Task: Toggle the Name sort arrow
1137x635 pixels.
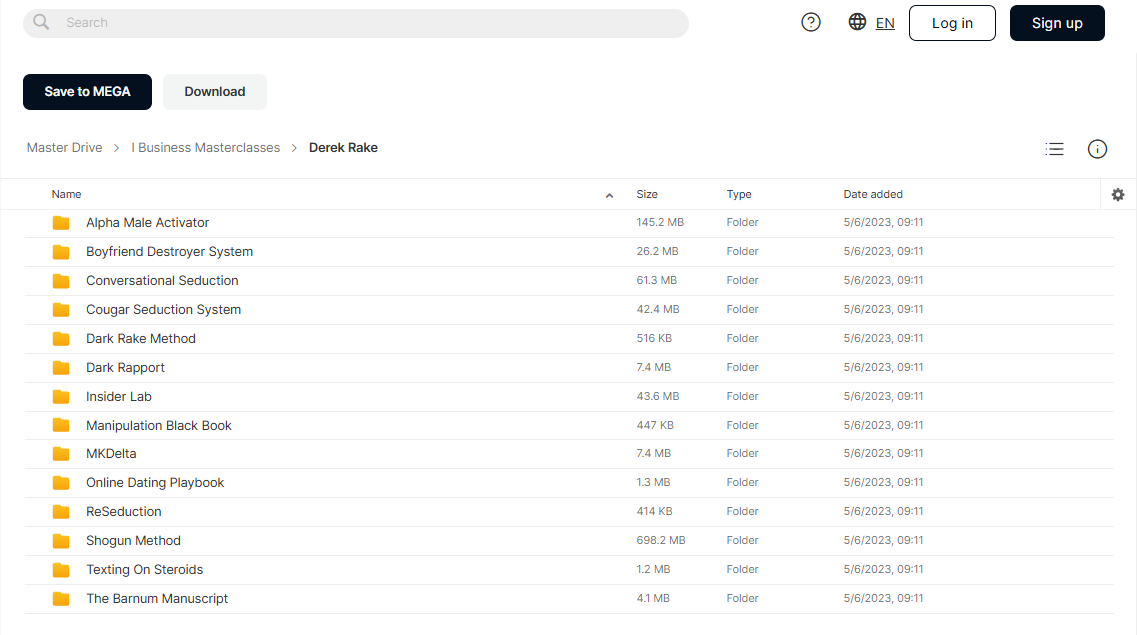Action: (x=609, y=195)
